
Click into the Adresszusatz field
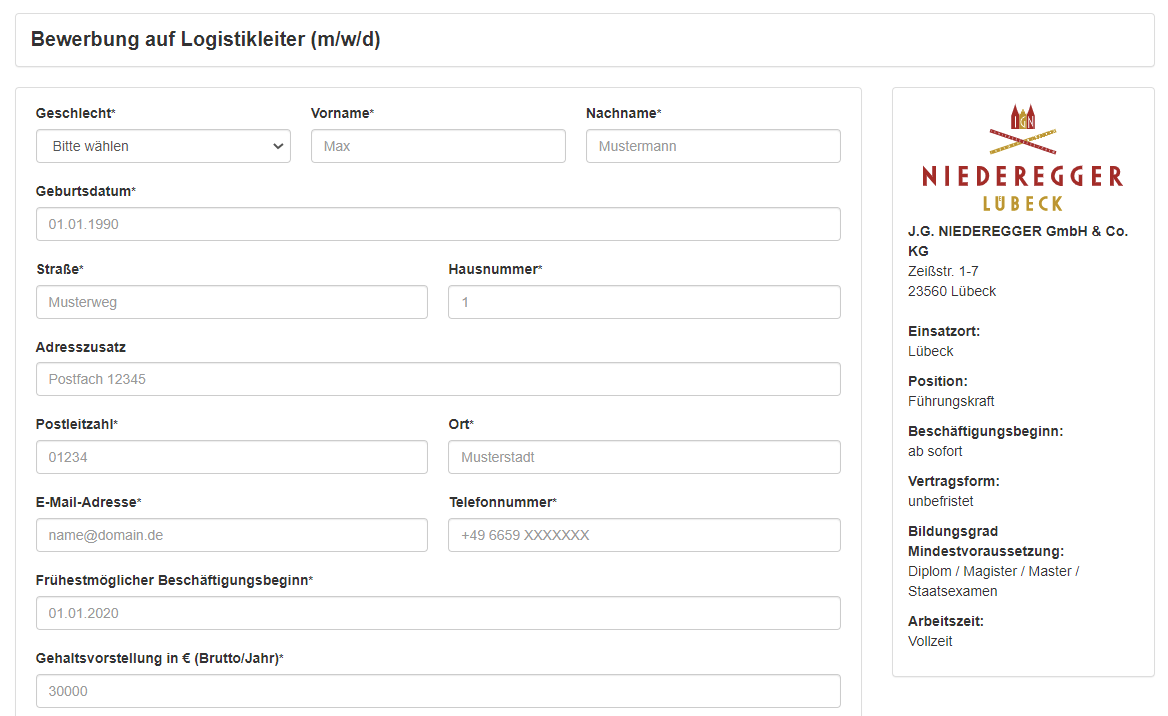pos(438,379)
